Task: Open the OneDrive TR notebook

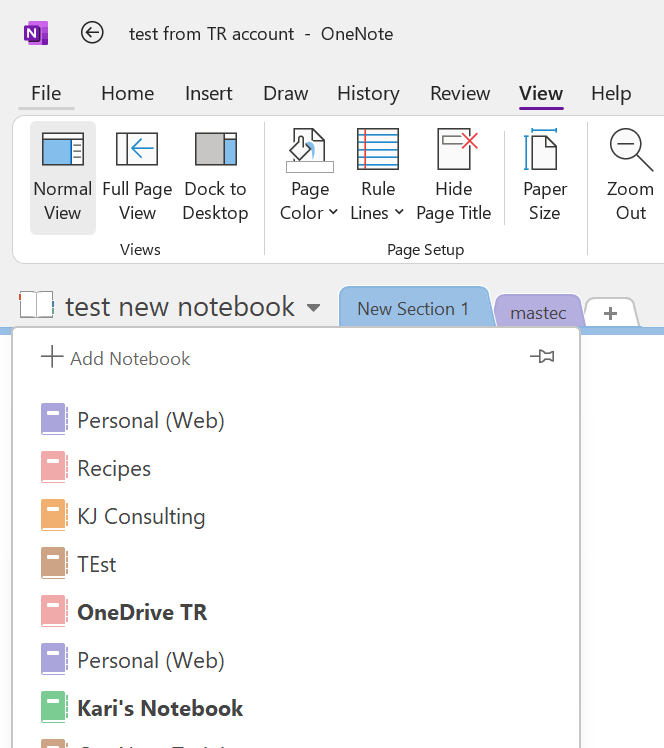Action: [296, 612]
